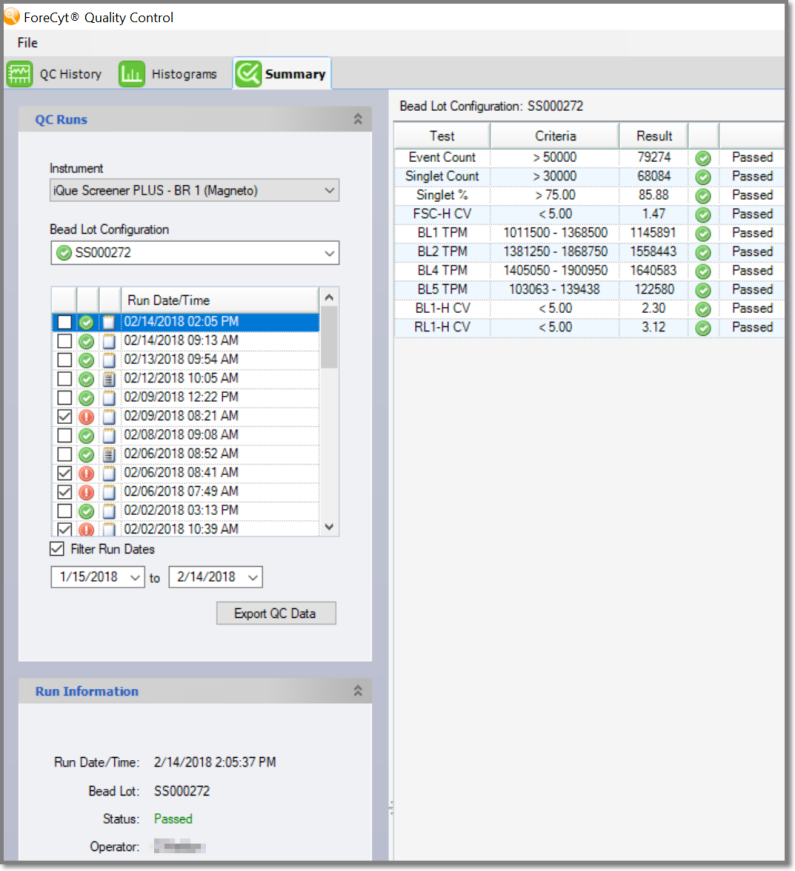795x871 pixels.
Task: Disable the Filter Run Dates checkbox
Action: (58, 549)
